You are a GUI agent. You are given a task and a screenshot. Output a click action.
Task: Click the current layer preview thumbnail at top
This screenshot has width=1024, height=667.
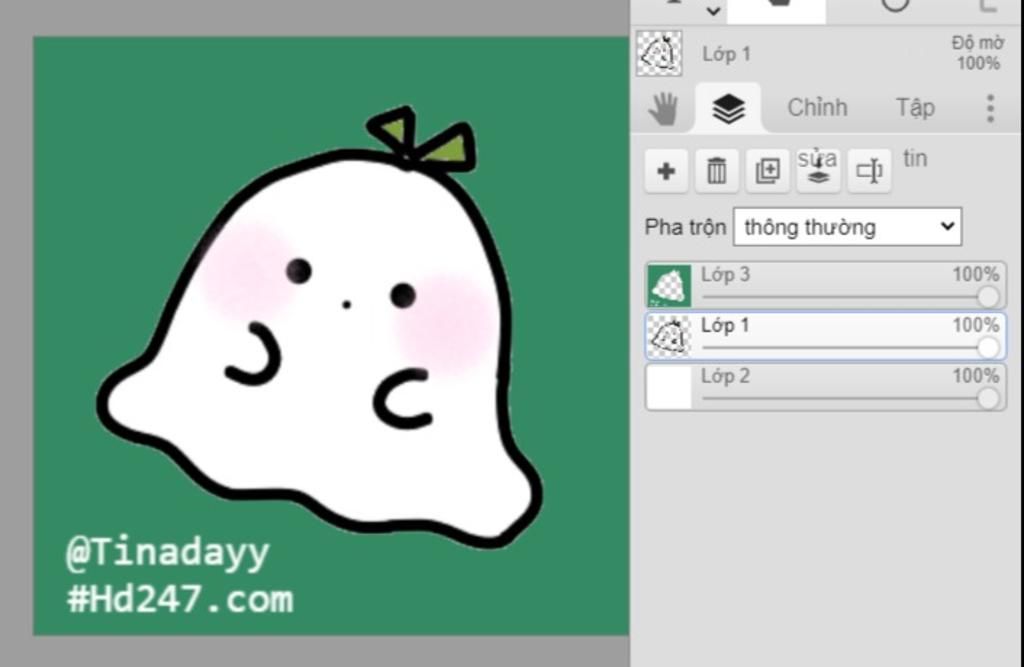[659, 54]
